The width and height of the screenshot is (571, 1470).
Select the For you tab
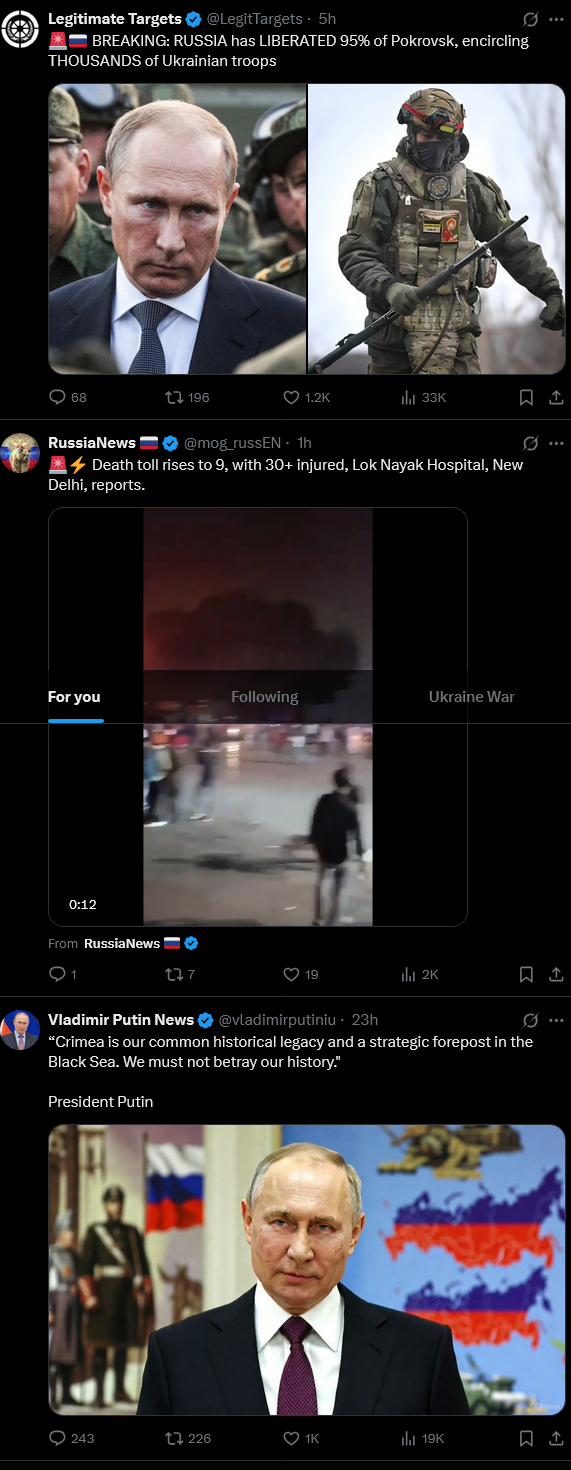point(74,697)
